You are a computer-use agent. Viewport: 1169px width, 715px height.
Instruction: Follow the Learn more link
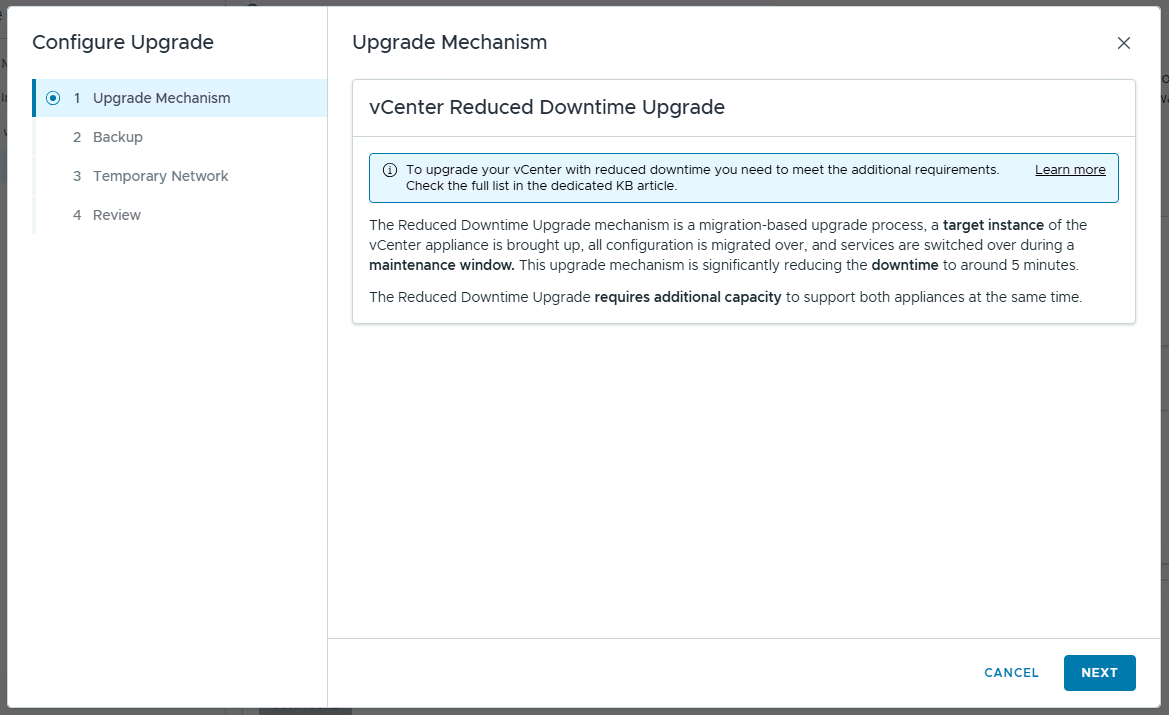pyautogui.click(x=1070, y=170)
